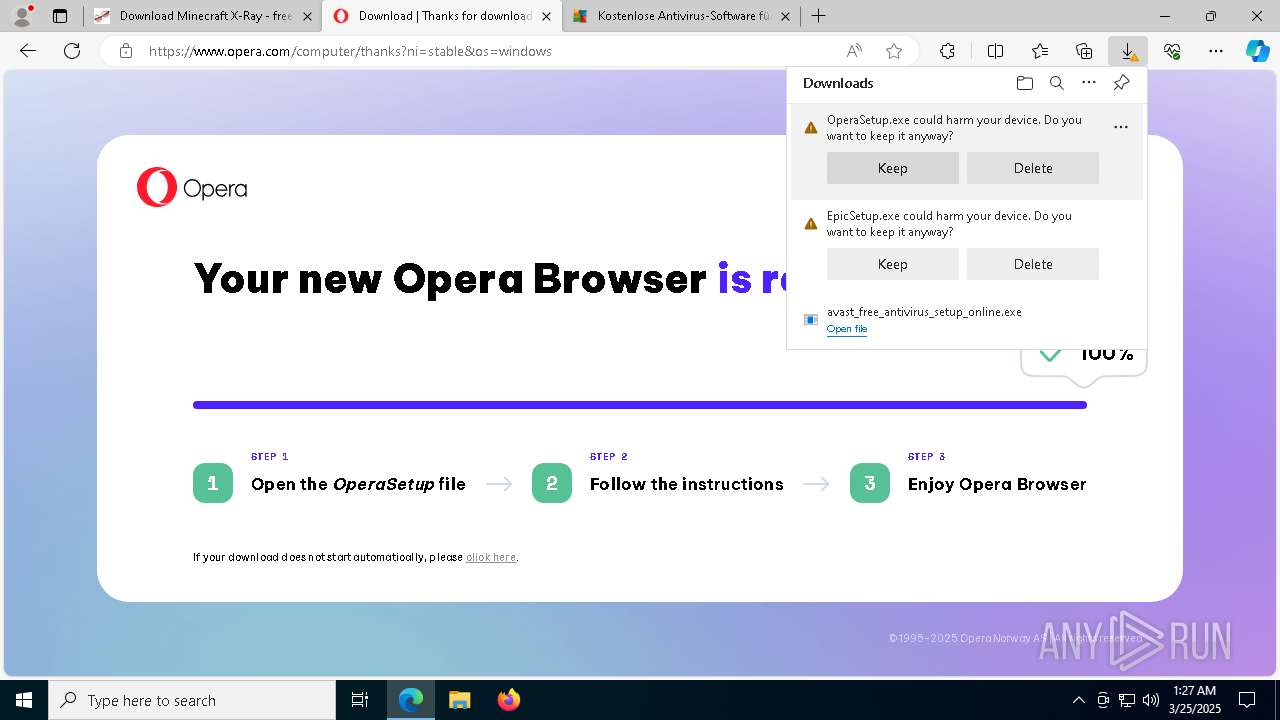
Task: Open Microsoft Edge from the taskbar
Action: click(x=411, y=700)
